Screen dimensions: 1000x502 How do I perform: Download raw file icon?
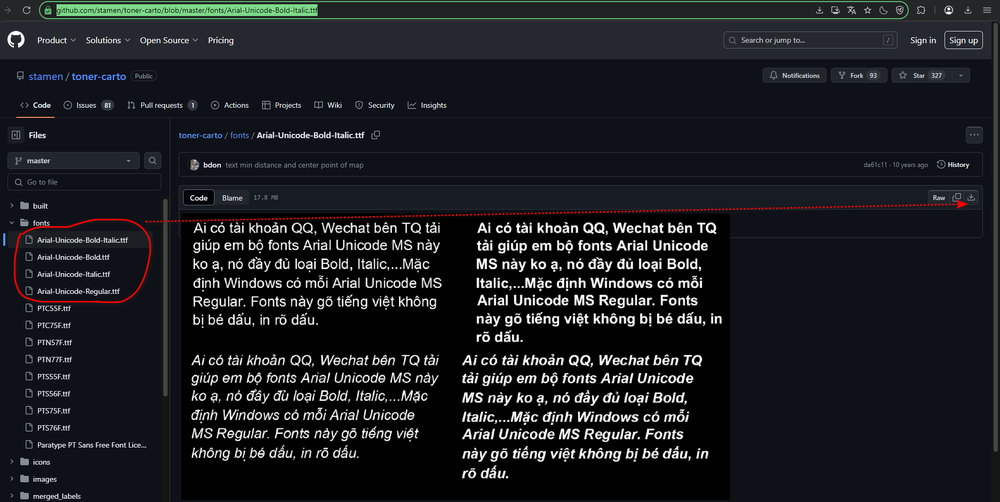click(x=971, y=198)
